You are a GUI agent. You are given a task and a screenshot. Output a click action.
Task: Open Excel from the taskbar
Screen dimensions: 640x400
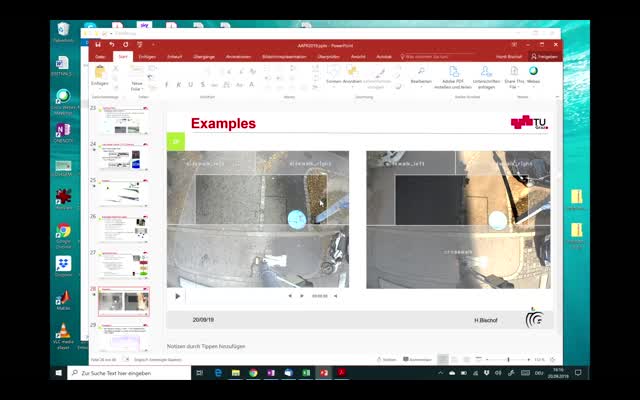(x=306, y=373)
